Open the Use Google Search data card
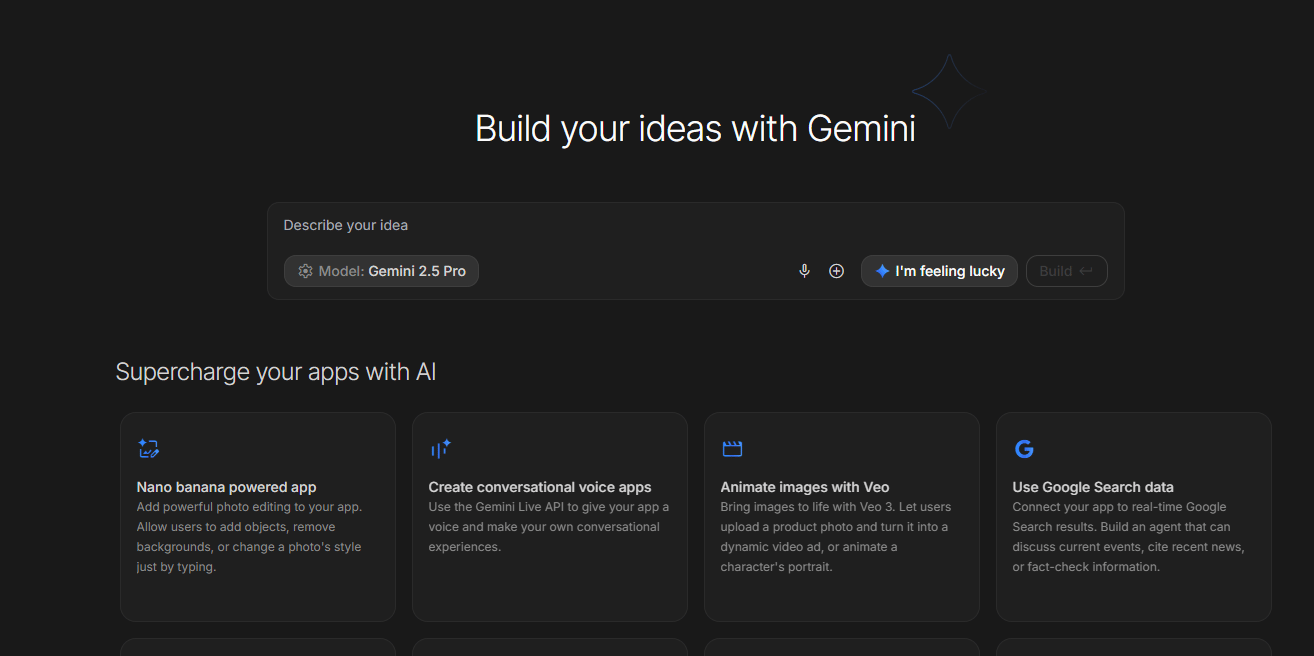The height and width of the screenshot is (656, 1314). tap(1134, 517)
